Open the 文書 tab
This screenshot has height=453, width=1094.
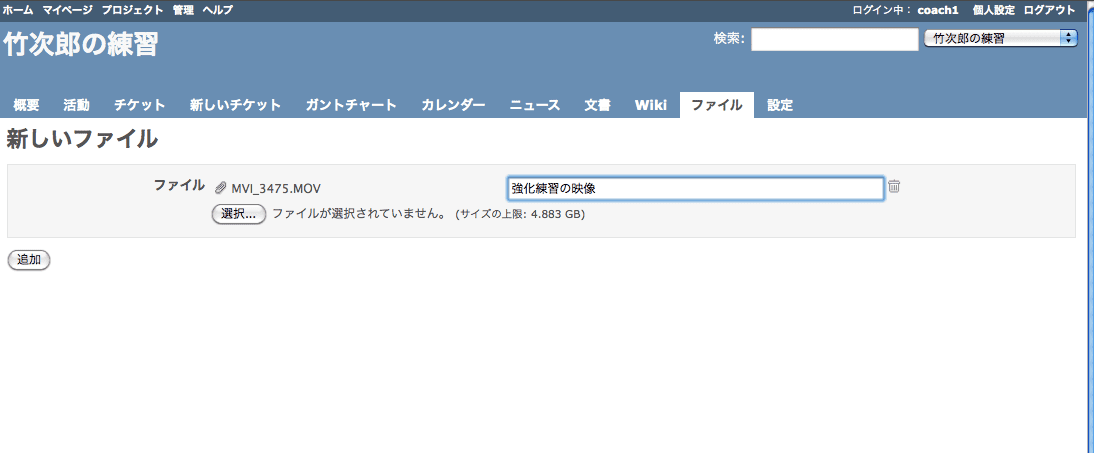pyautogui.click(x=597, y=105)
